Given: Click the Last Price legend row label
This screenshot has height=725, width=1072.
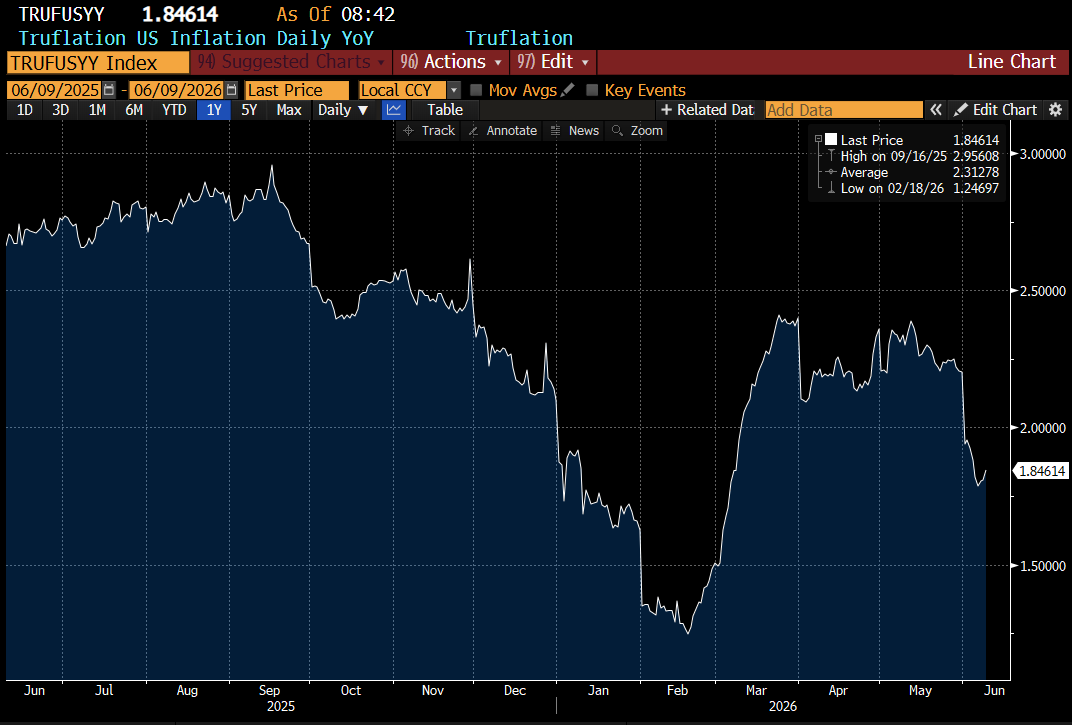Looking at the screenshot, I should pyautogui.click(x=872, y=140).
